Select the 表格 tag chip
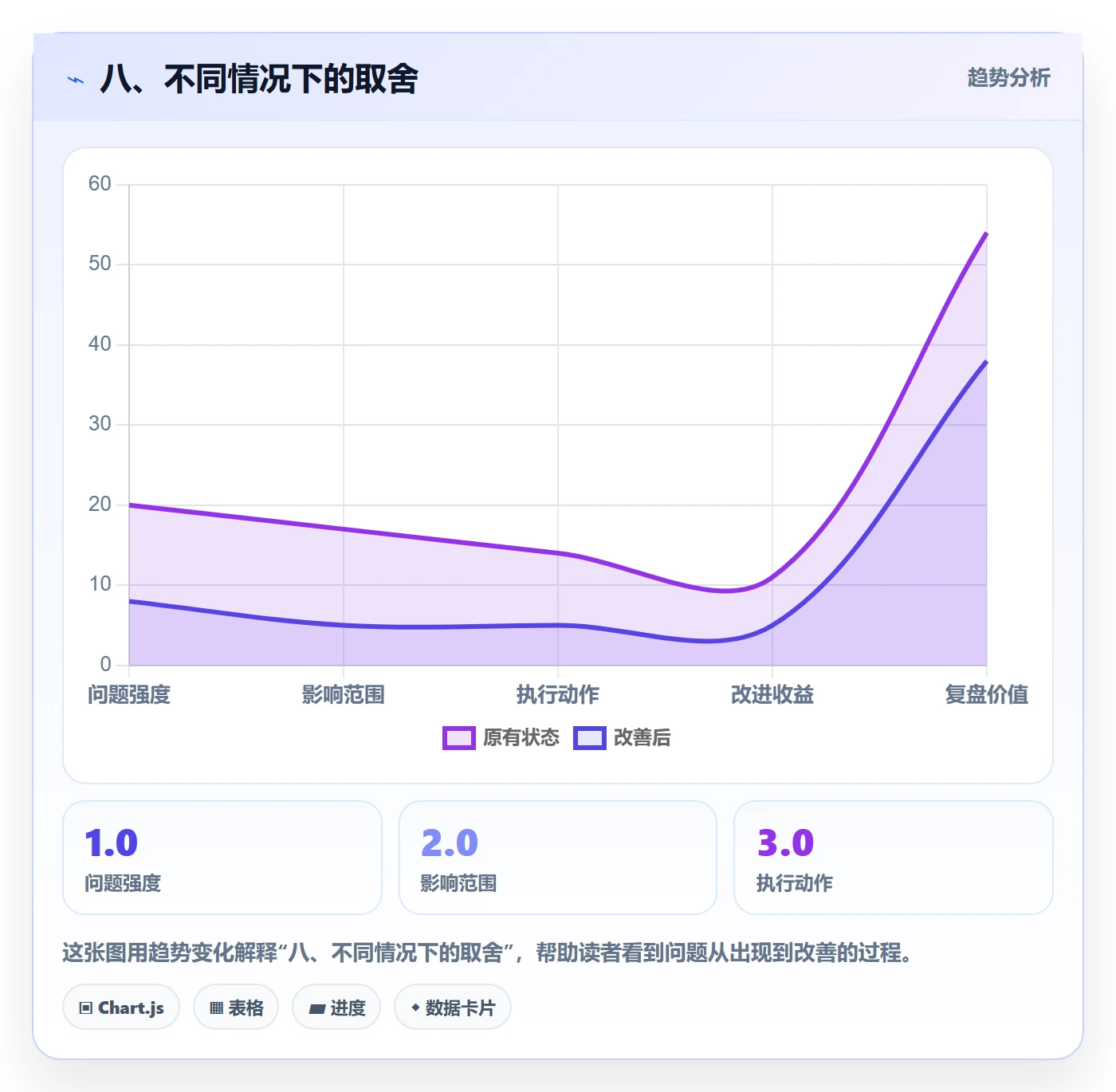This screenshot has height=1092, width=1116. click(x=236, y=1008)
